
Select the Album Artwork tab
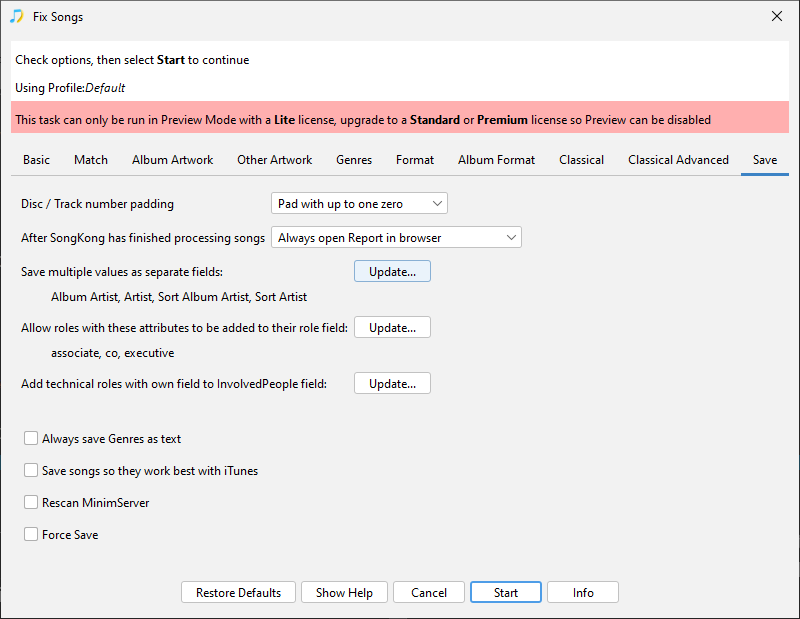click(x=172, y=160)
